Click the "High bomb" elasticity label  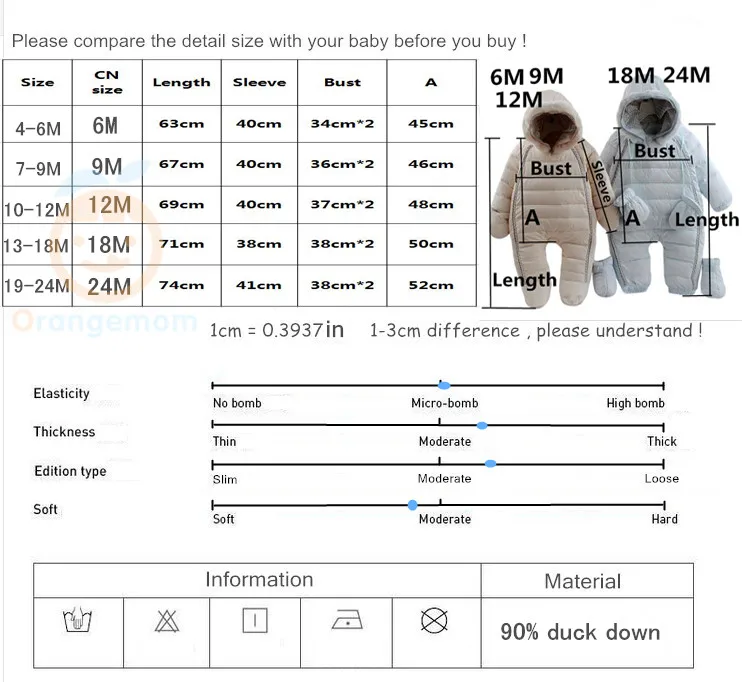point(636,403)
